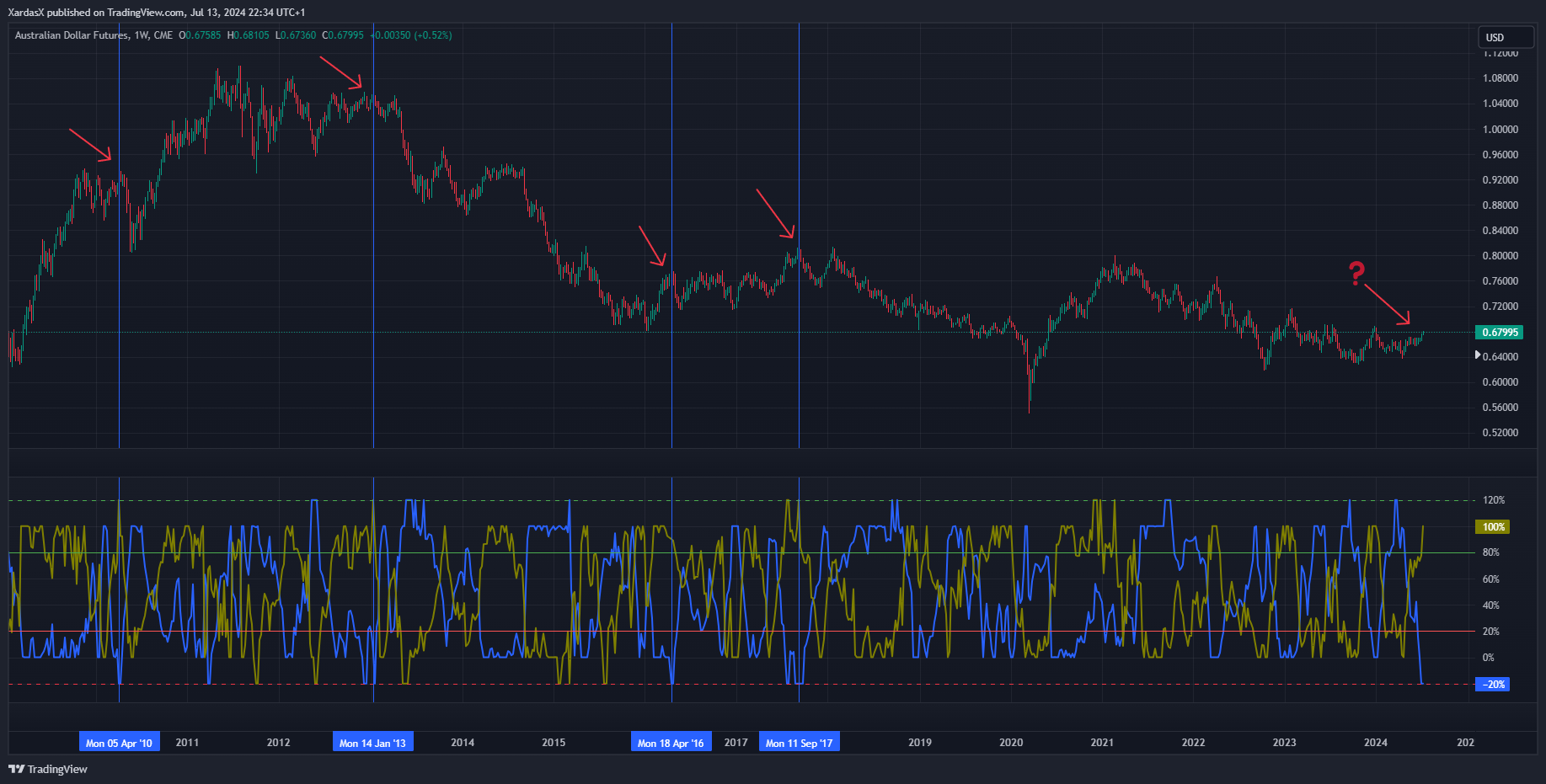Click the 0.60000 price axis label
1546x784 pixels.
coord(1501,382)
